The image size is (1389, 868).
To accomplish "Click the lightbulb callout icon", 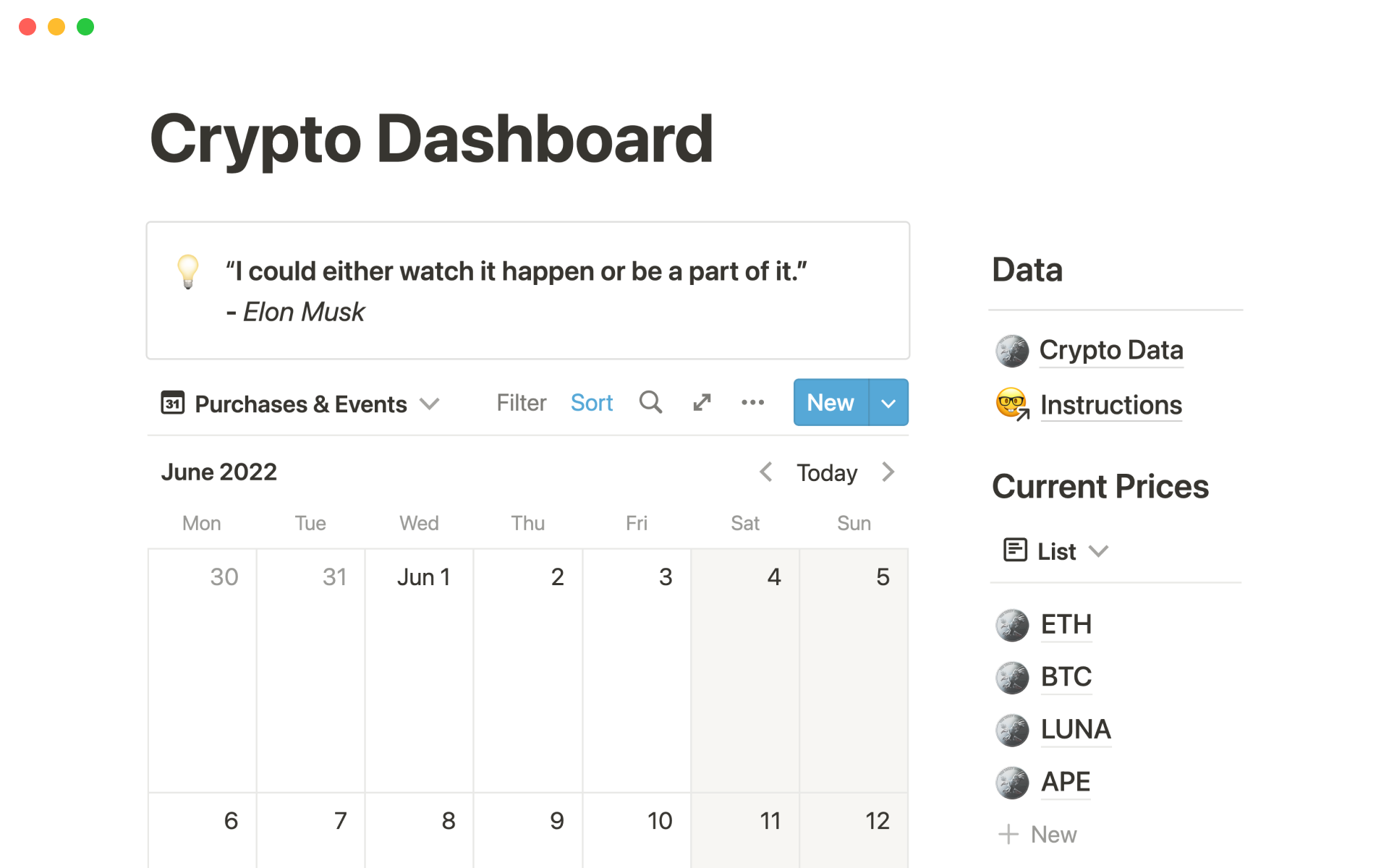I will click(x=188, y=272).
